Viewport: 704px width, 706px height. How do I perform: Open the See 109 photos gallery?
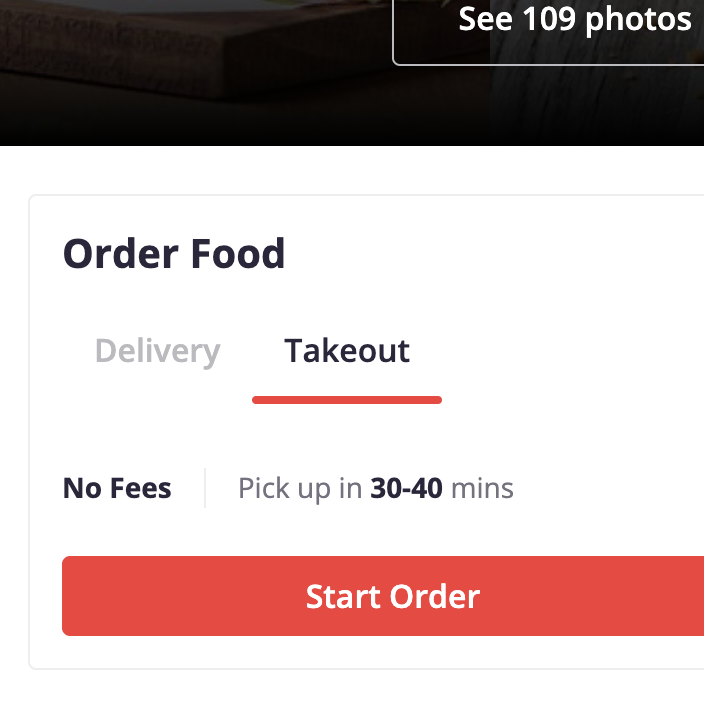(548, 32)
